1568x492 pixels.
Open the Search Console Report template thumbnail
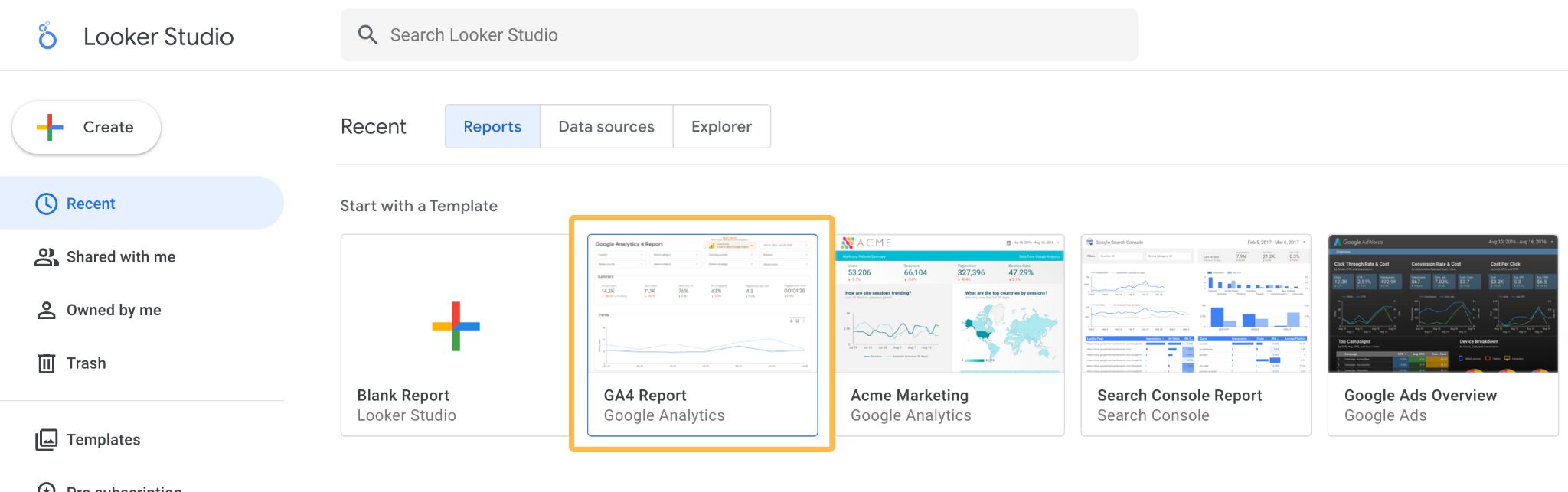1196,304
